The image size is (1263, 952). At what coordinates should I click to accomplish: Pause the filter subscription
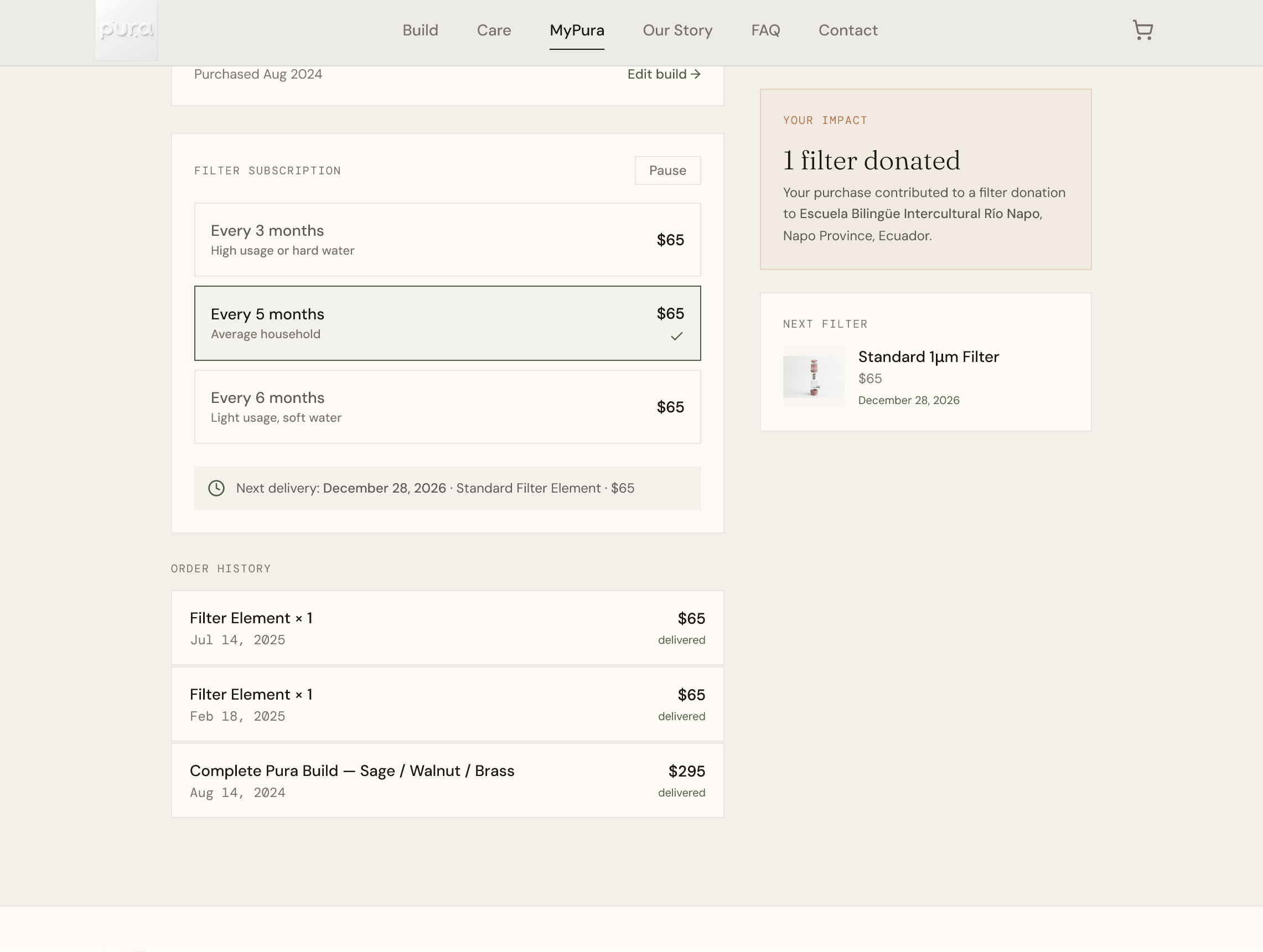tap(667, 171)
